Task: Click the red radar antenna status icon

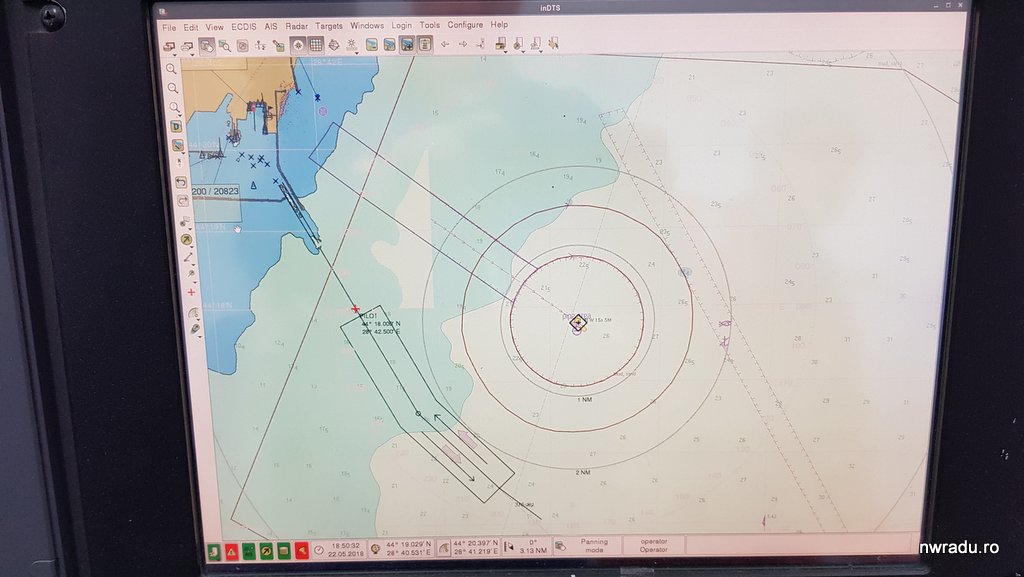Action: click(301, 552)
